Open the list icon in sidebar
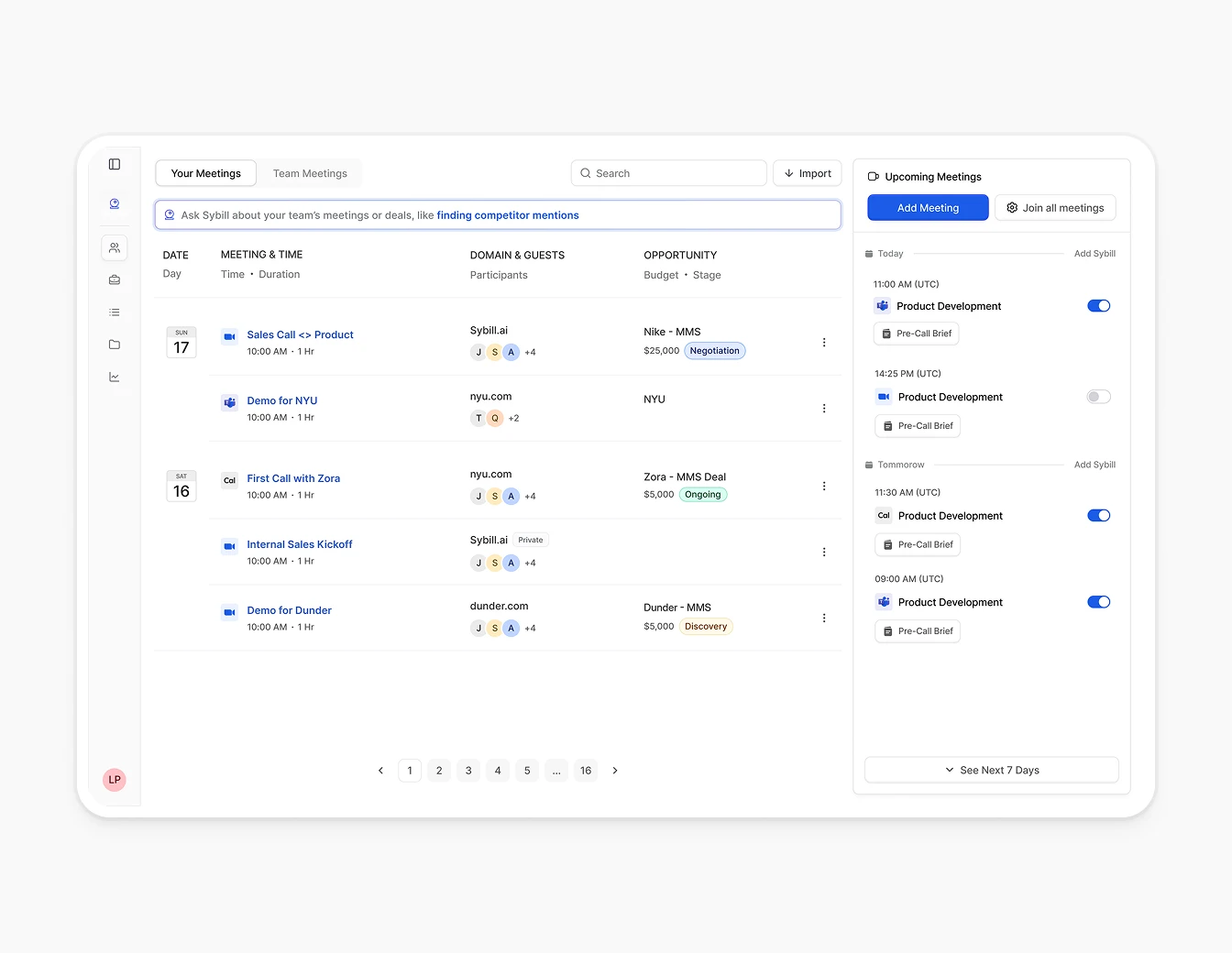The width and height of the screenshot is (1232, 953). pyautogui.click(x=115, y=312)
